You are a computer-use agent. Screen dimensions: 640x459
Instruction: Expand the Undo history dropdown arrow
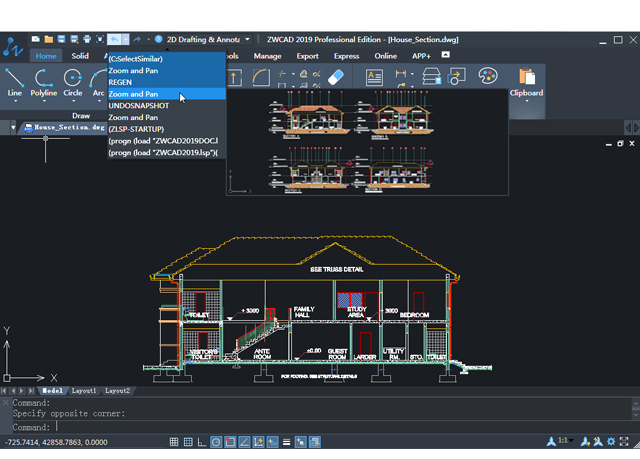tap(125, 39)
